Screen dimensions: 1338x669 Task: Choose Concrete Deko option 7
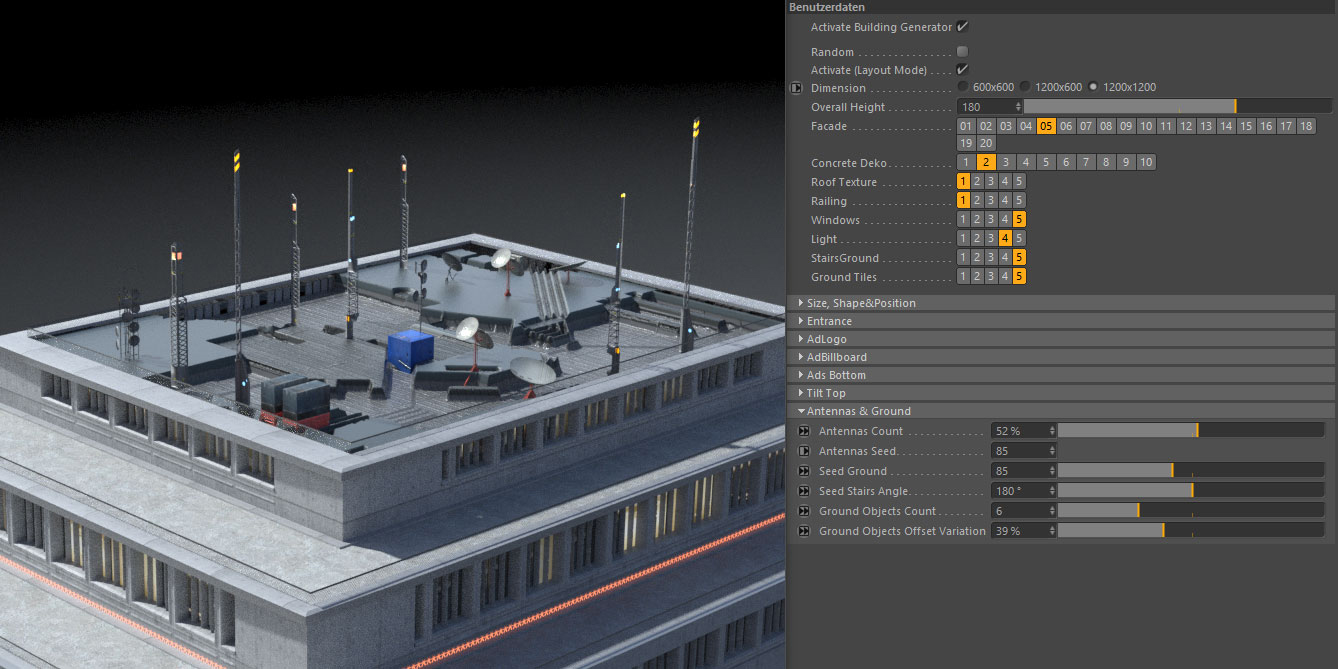[x=1085, y=161]
